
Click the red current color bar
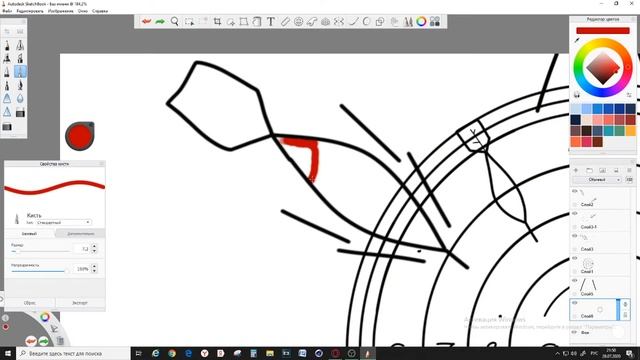602,31
